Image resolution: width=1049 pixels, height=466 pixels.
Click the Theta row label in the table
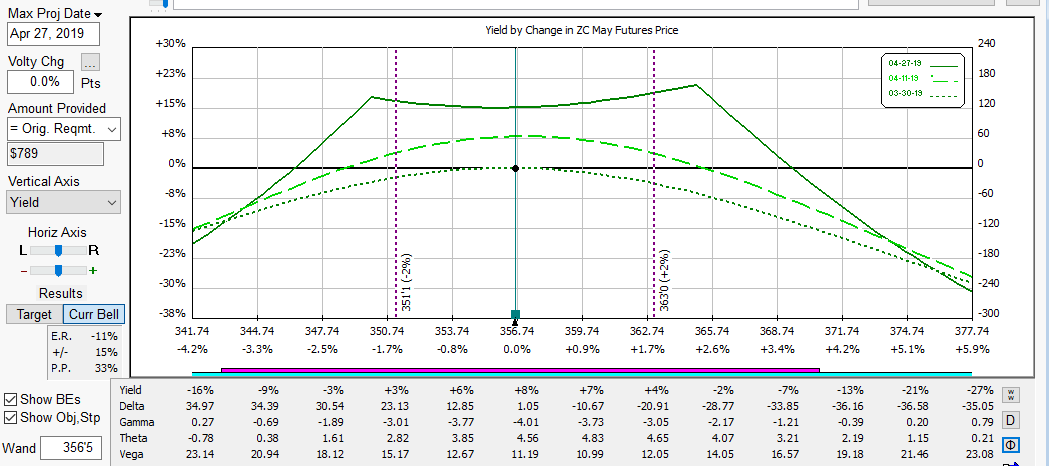[132, 438]
